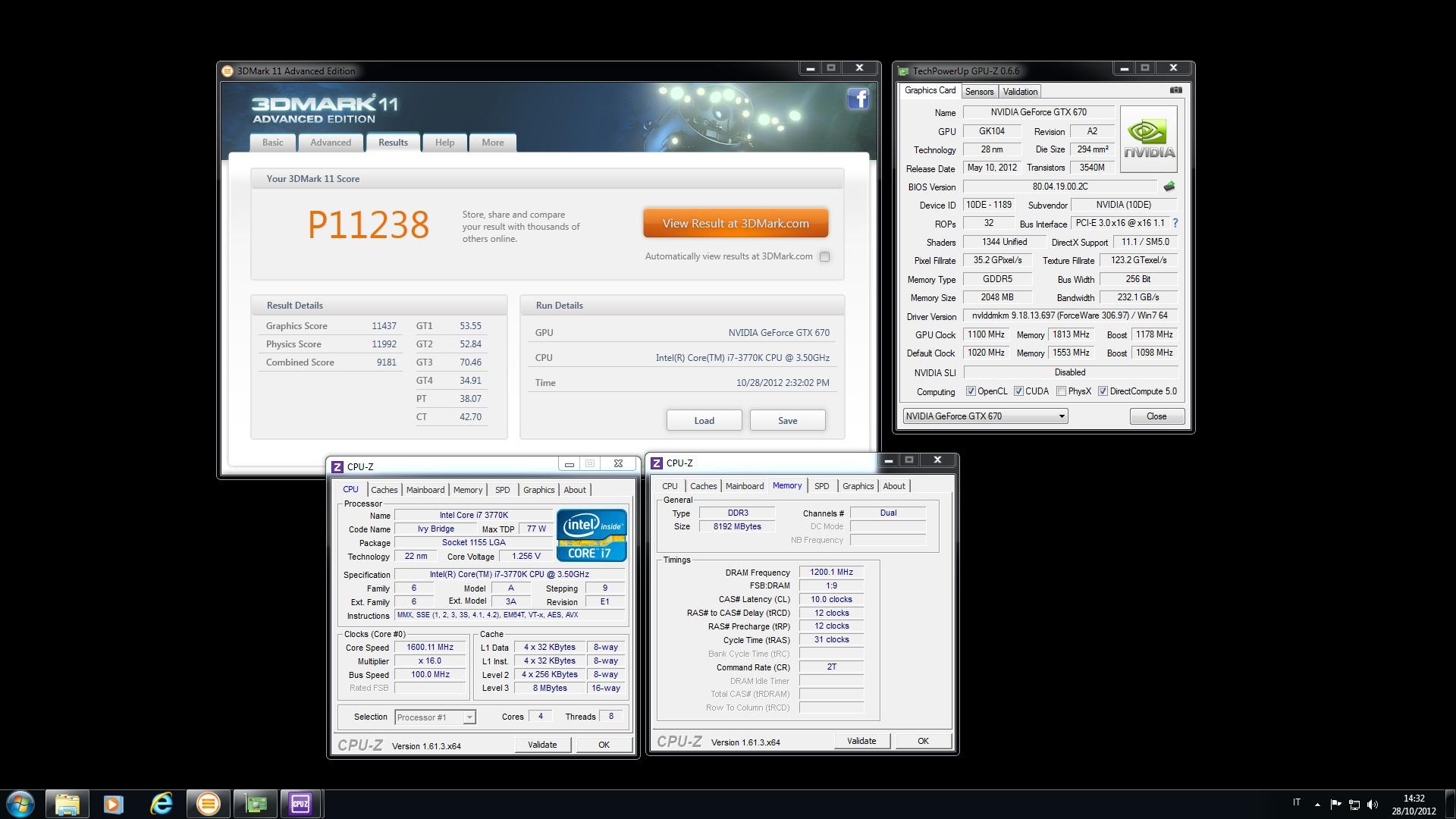
Task: Open Windows Explorer from taskbar
Action: (x=67, y=804)
